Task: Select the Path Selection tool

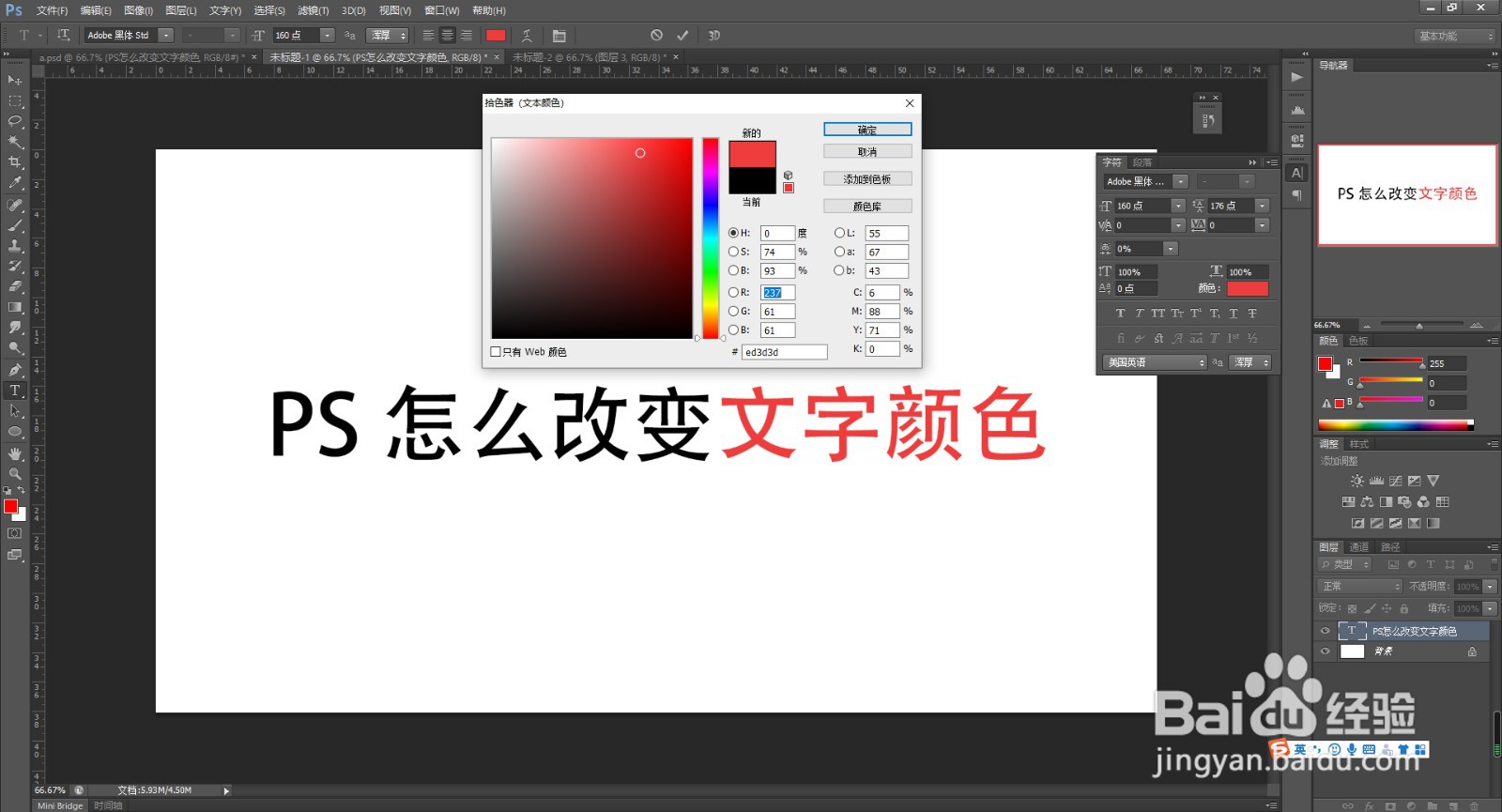Action: pyautogui.click(x=14, y=411)
